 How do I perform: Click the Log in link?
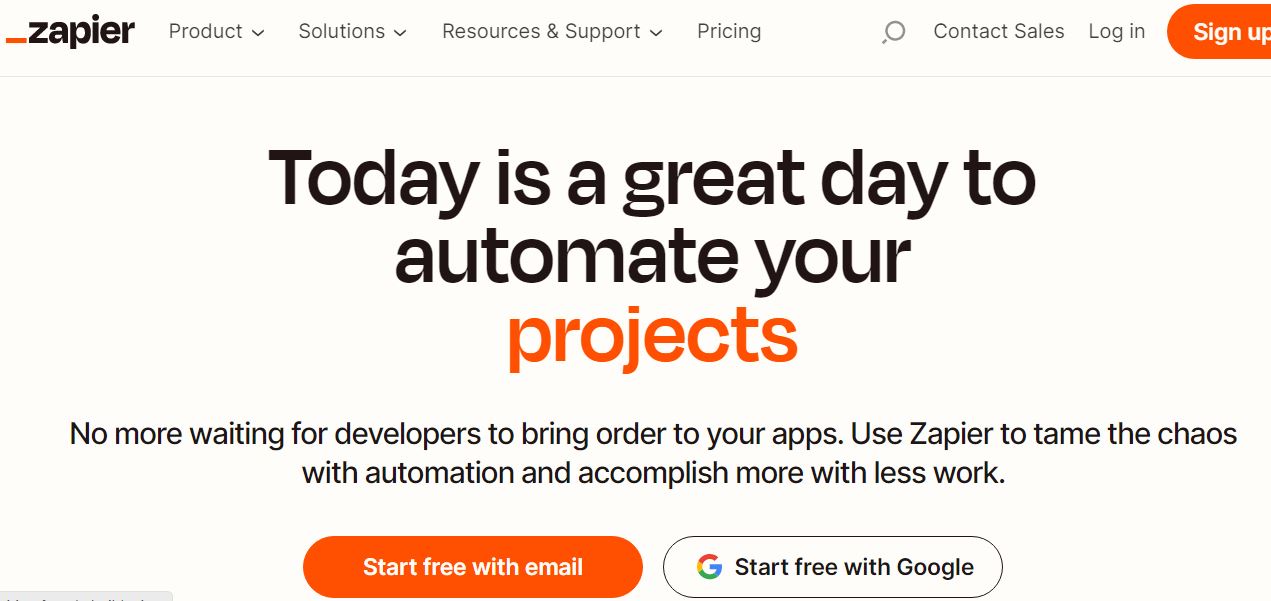click(1116, 32)
